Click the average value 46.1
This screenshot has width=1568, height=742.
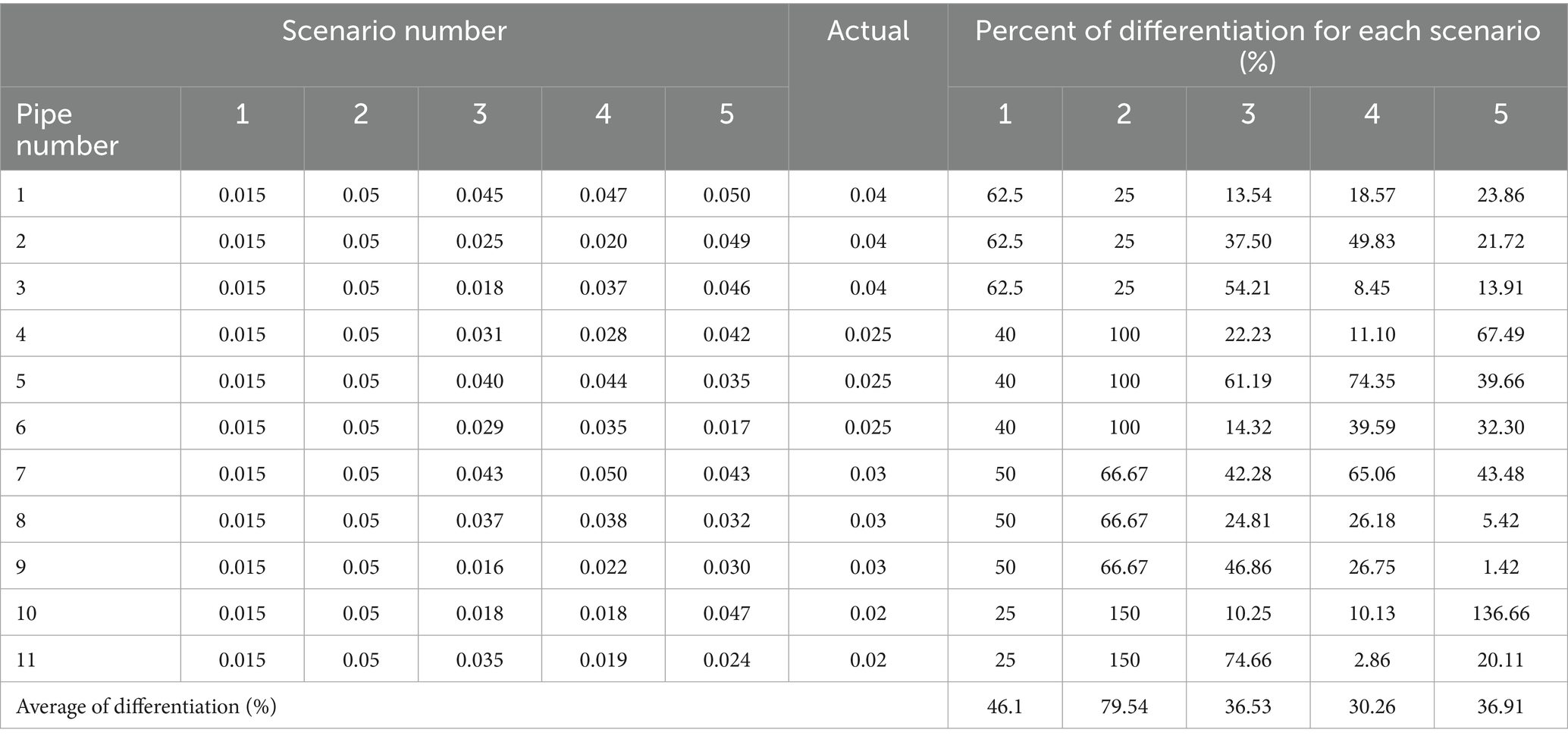coord(1005,706)
